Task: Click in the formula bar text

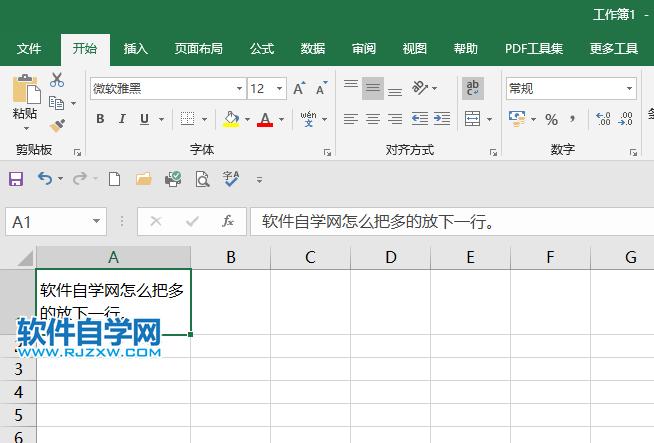Action: (x=378, y=222)
